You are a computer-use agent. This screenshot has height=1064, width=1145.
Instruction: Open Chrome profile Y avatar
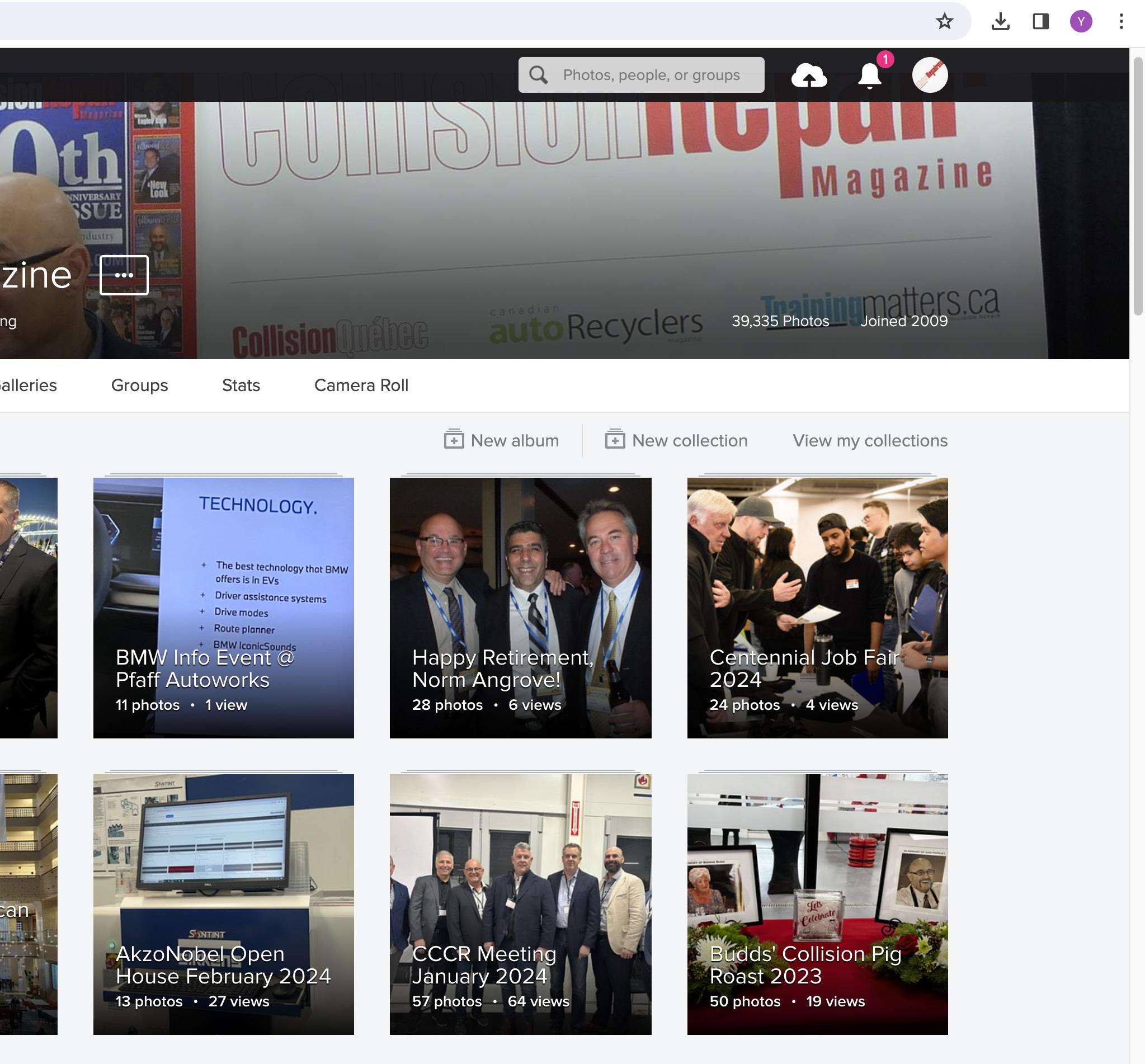click(1081, 22)
